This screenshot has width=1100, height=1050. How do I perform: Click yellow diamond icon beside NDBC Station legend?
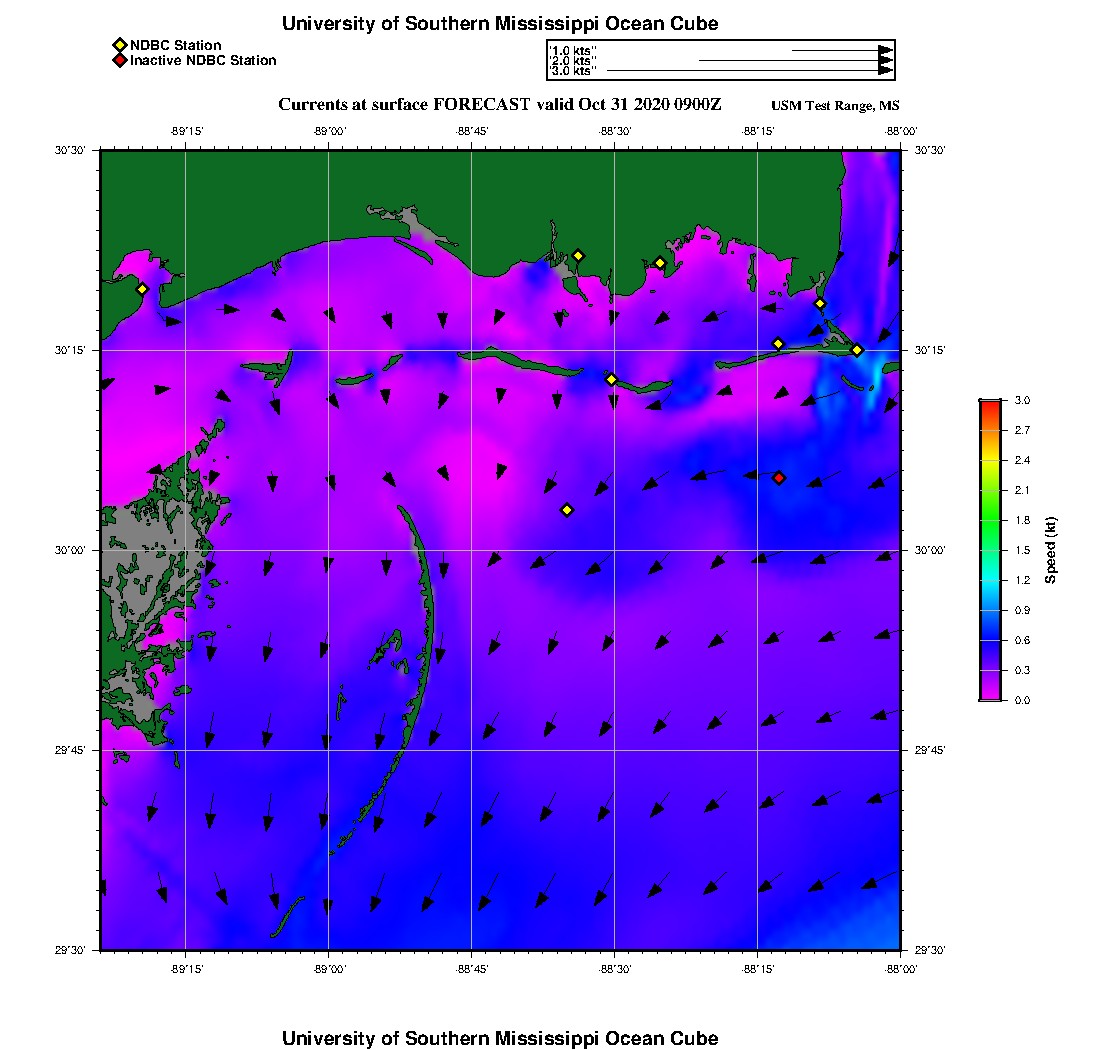pos(119,45)
